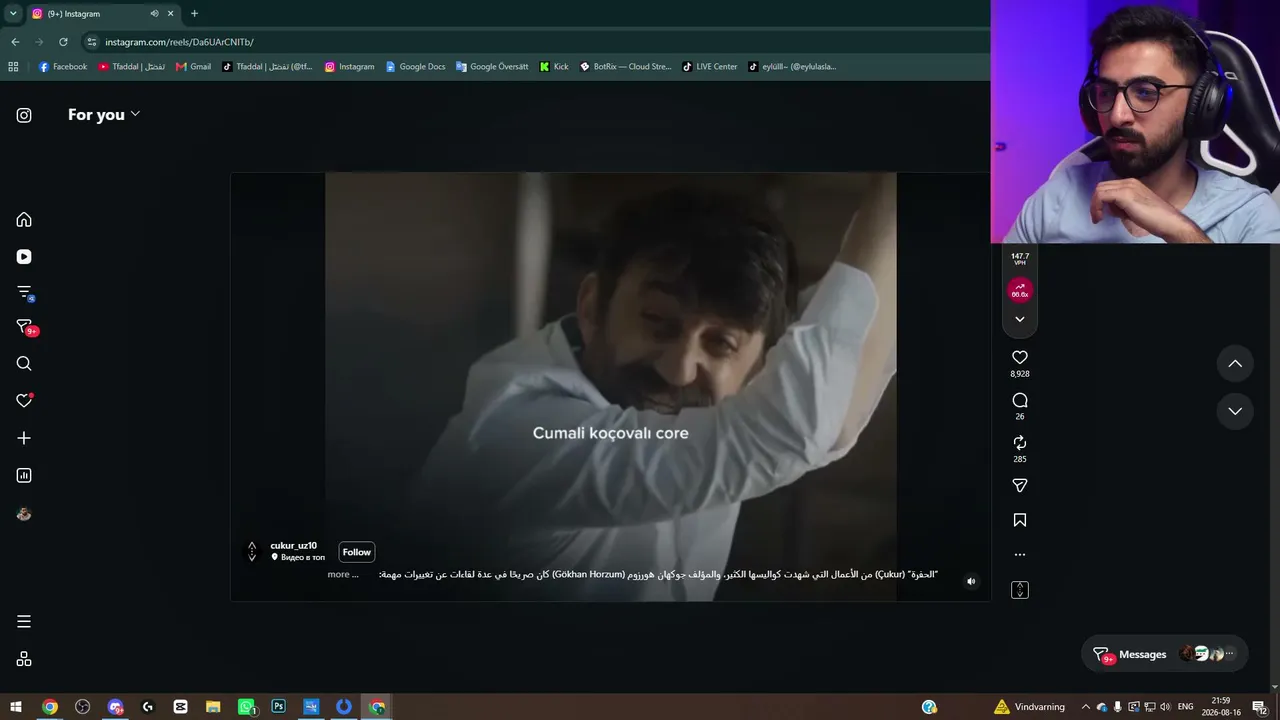1280x720 pixels.
Task: Open the Vindvarning weather alert
Action: coord(1029,707)
